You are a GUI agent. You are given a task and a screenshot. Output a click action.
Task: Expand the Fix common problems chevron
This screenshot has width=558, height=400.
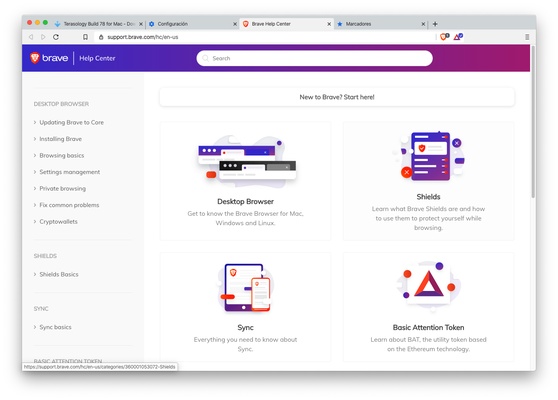(x=35, y=205)
